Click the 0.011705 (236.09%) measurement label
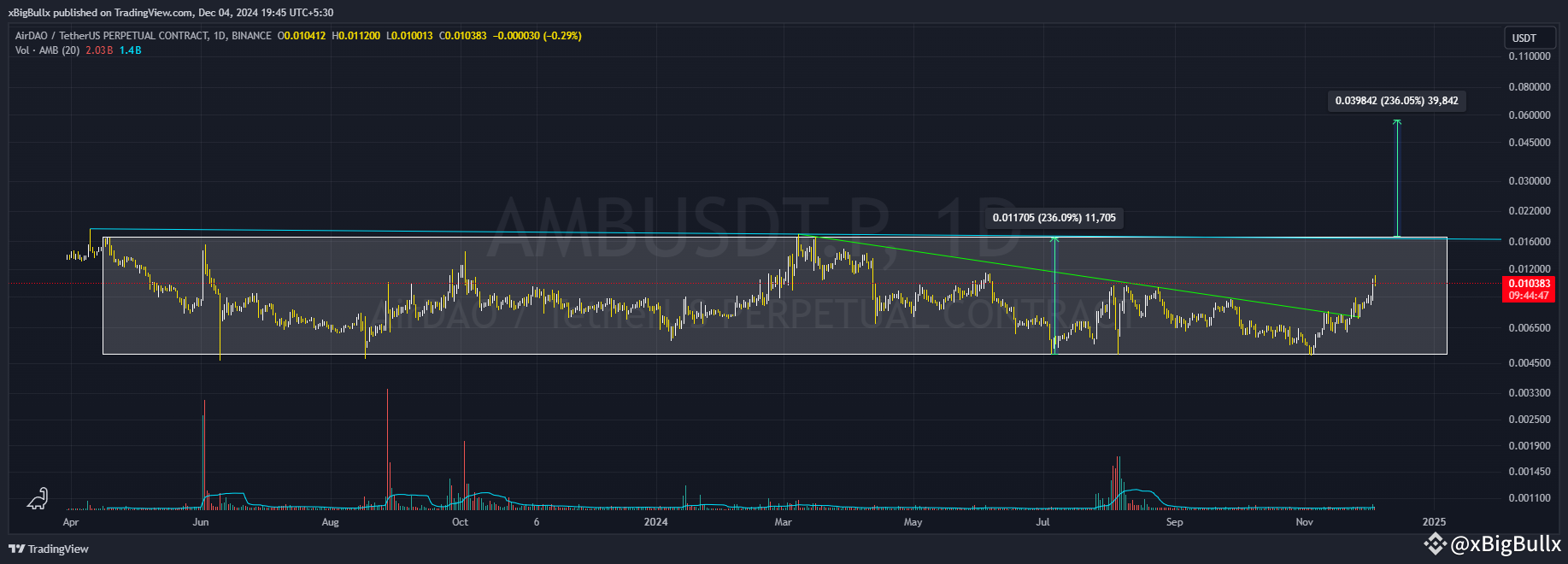 (1054, 218)
